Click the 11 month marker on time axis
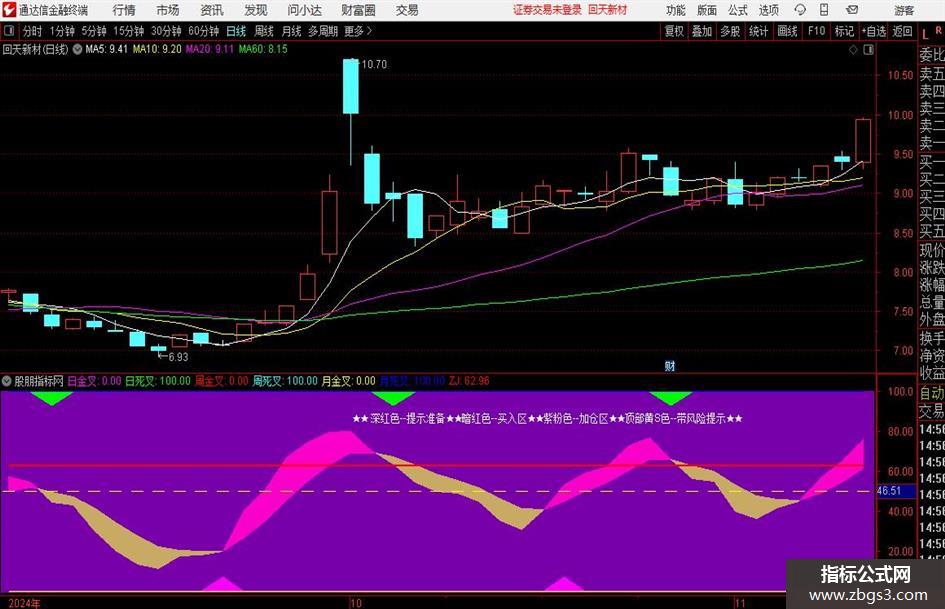This screenshot has height=609, width=945. click(x=739, y=603)
